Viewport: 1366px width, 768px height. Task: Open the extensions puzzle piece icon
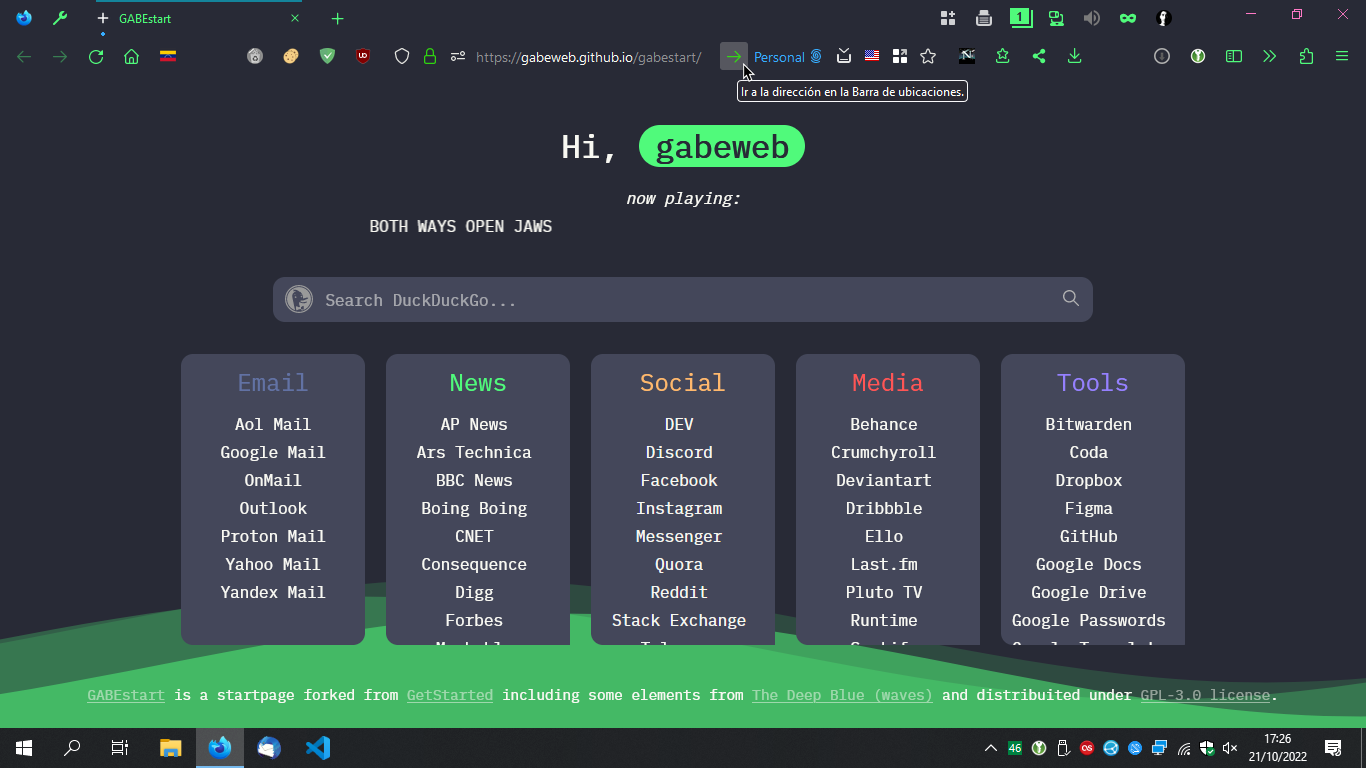pyautogui.click(x=1306, y=57)
